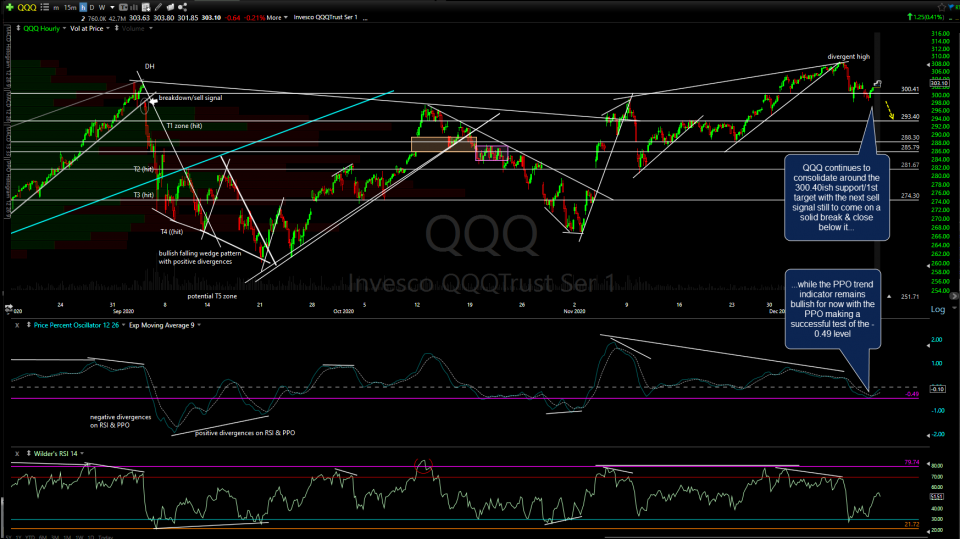Click the 288.30 price level label
The height and width of the screenshot is (539, 960).
910,138
